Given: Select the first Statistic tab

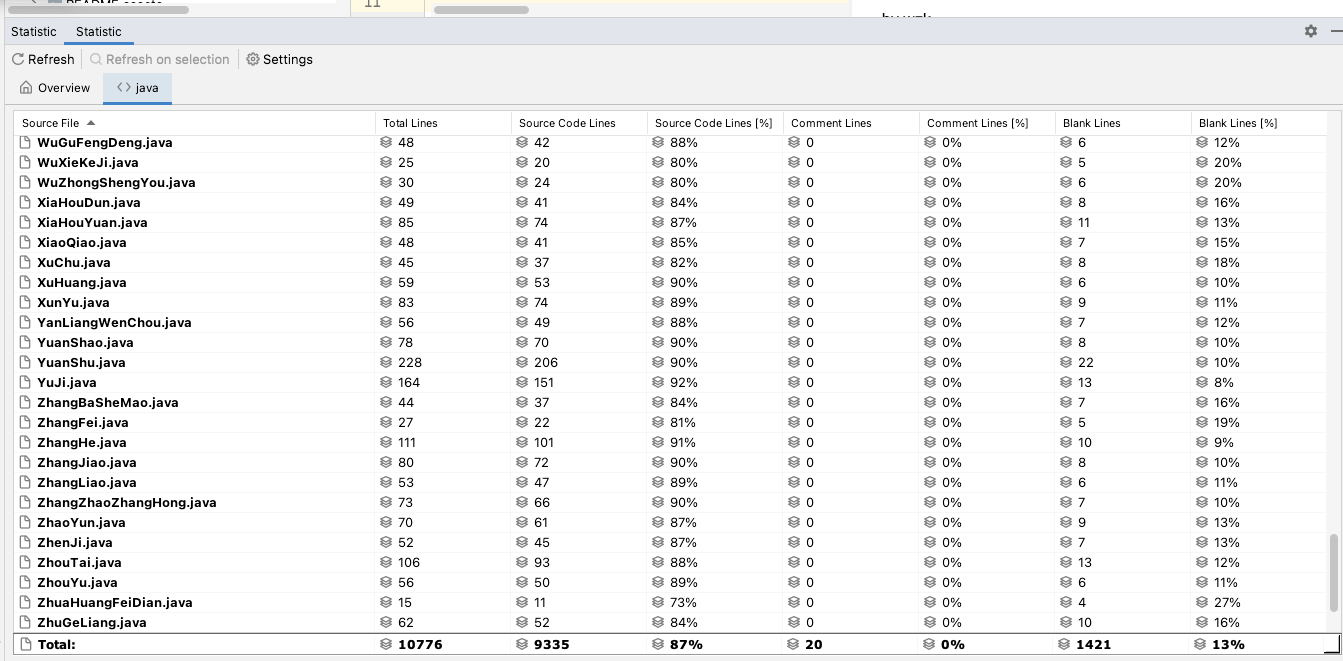Looking at the screenshot, I should pyautogui.click(x=33, y=32).
